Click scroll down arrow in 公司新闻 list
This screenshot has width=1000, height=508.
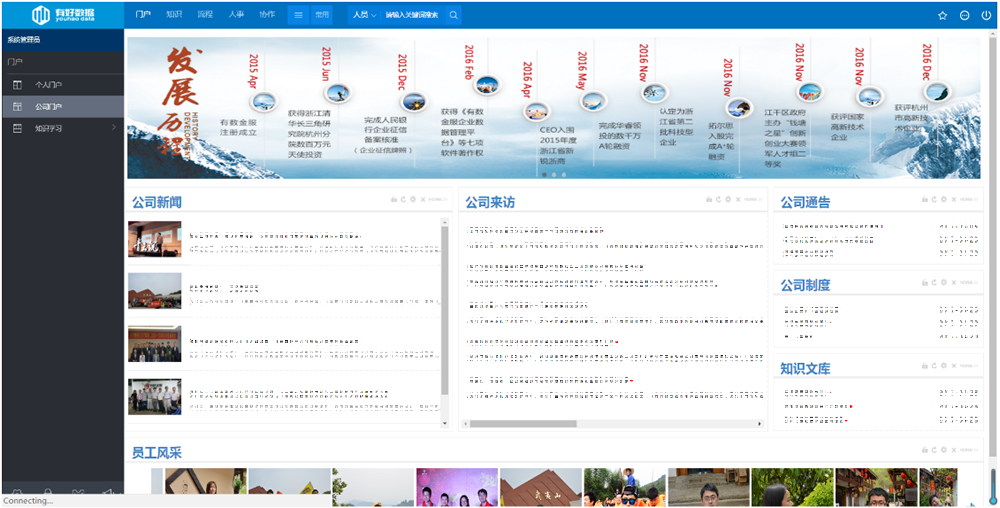(x=445, y=423)
